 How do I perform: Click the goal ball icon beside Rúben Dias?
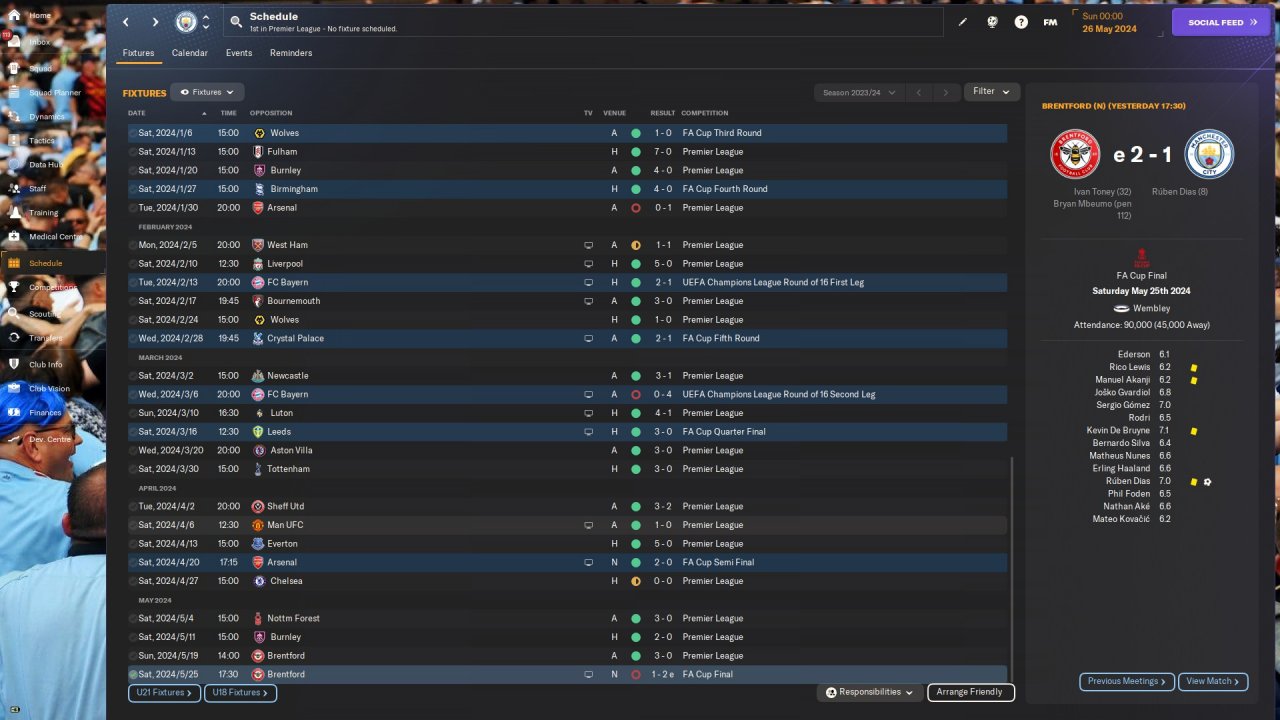(1208, 482)
